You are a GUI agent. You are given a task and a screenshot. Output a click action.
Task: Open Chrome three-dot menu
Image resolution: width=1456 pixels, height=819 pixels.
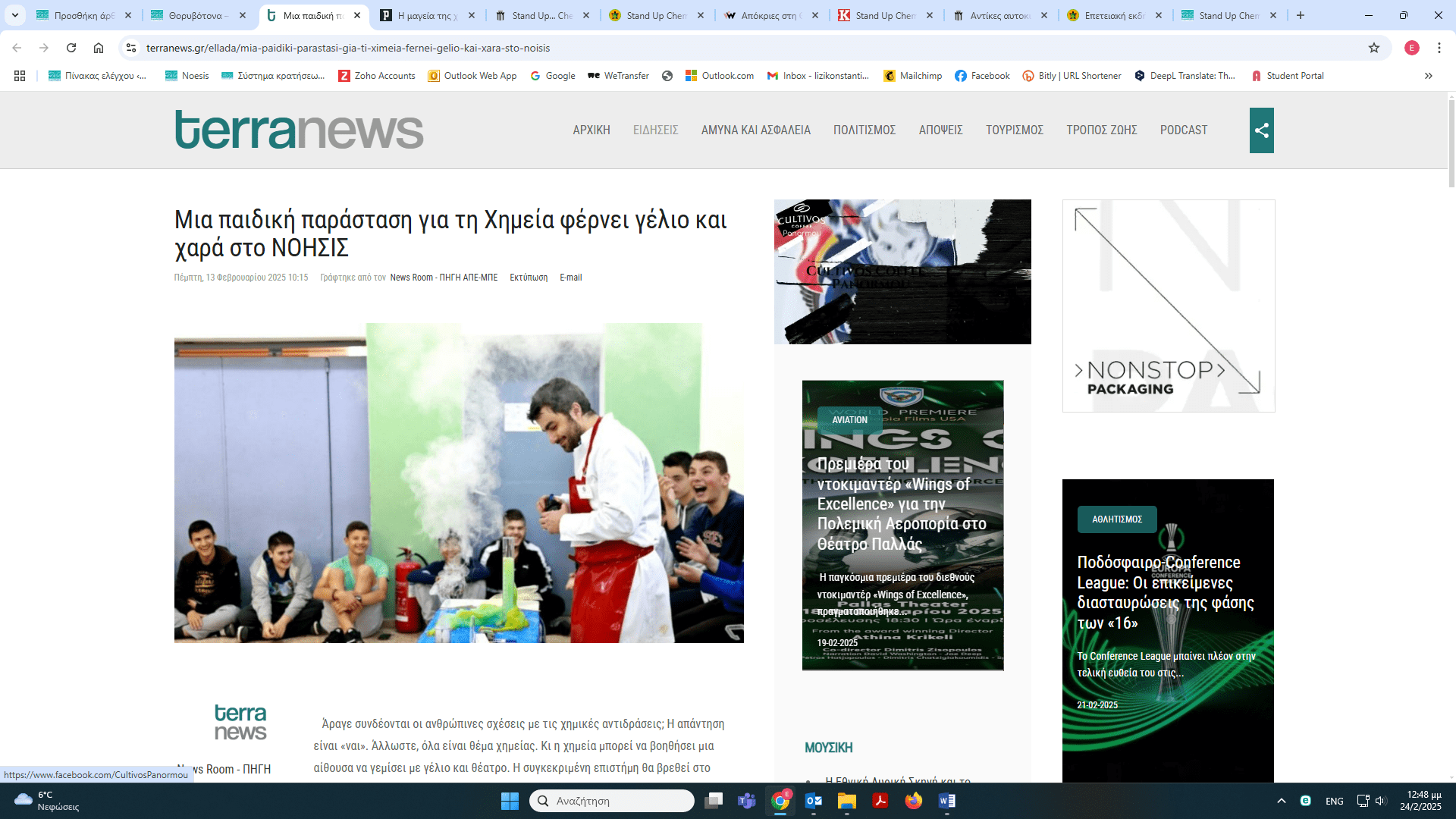(x=1439, y=48)
